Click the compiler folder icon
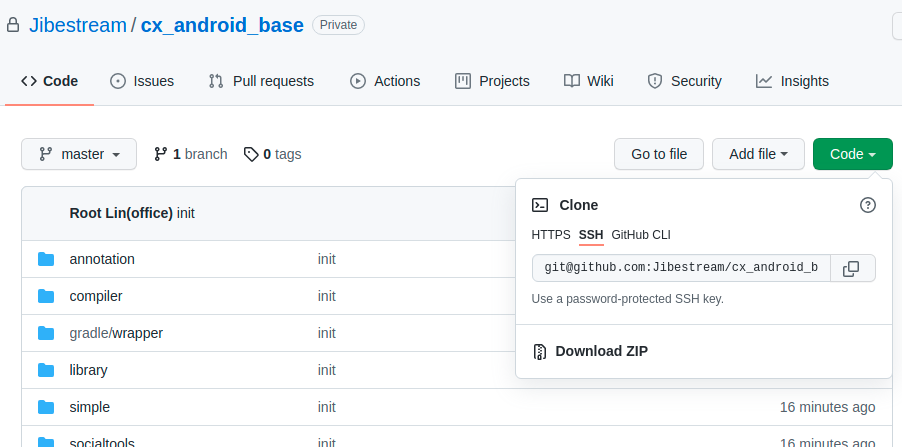This screenshot has height=447, width=902. pyautogui.click(x=46, y=296)
